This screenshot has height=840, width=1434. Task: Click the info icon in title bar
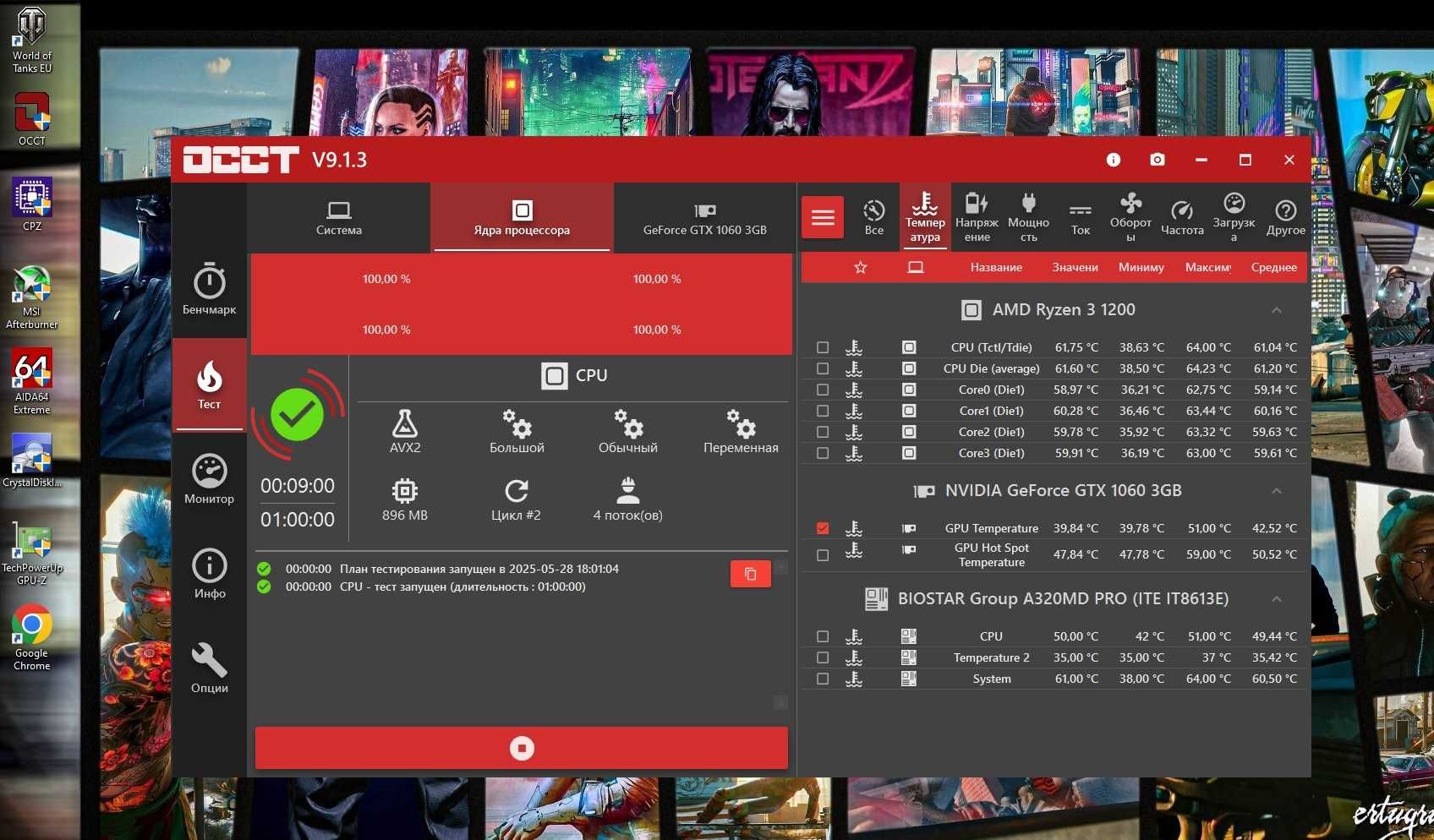[x=1113, y=160]
